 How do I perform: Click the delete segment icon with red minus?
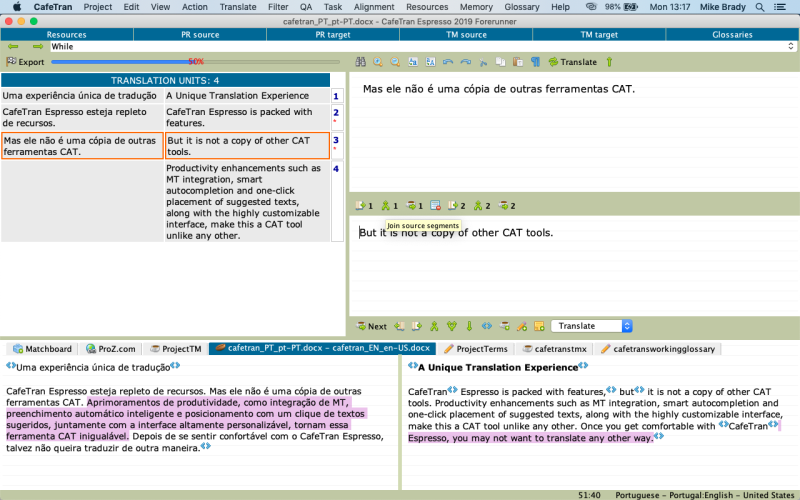[435, 206]
